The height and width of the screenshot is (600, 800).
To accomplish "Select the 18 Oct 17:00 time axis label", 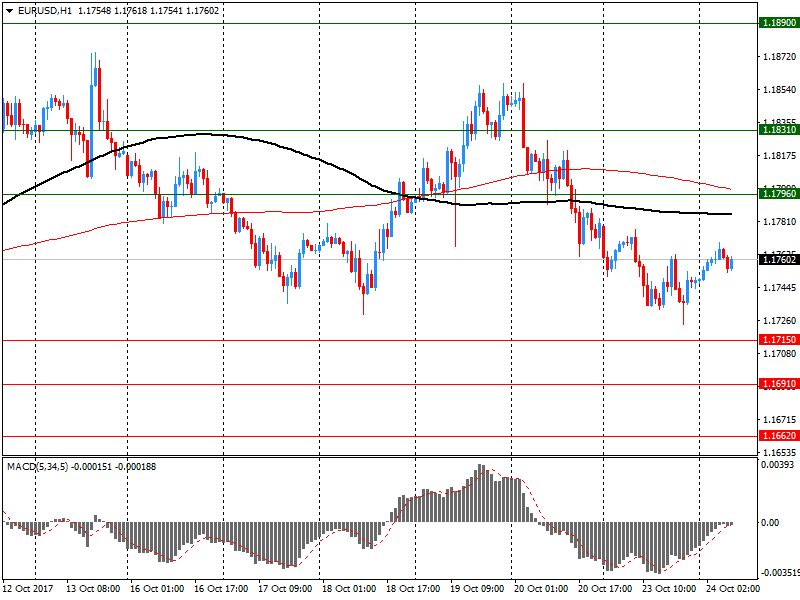I will click(x=413, y=589).
